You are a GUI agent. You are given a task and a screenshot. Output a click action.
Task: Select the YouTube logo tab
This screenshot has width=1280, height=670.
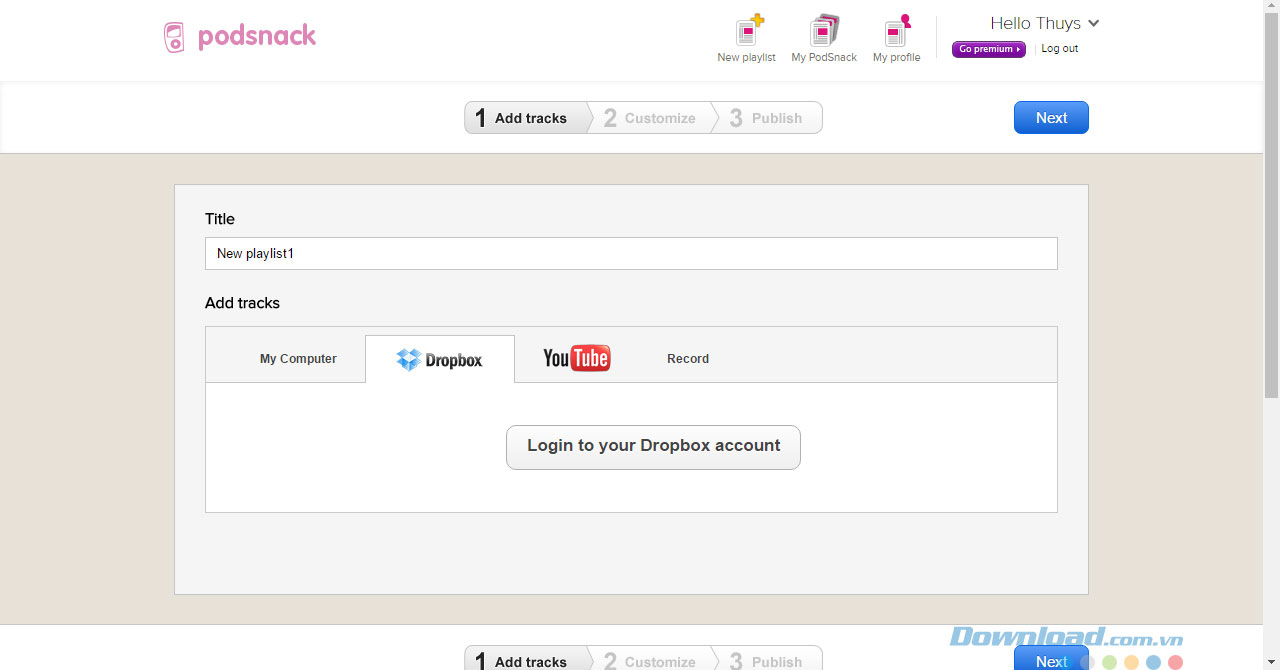[x=576, y=358]
